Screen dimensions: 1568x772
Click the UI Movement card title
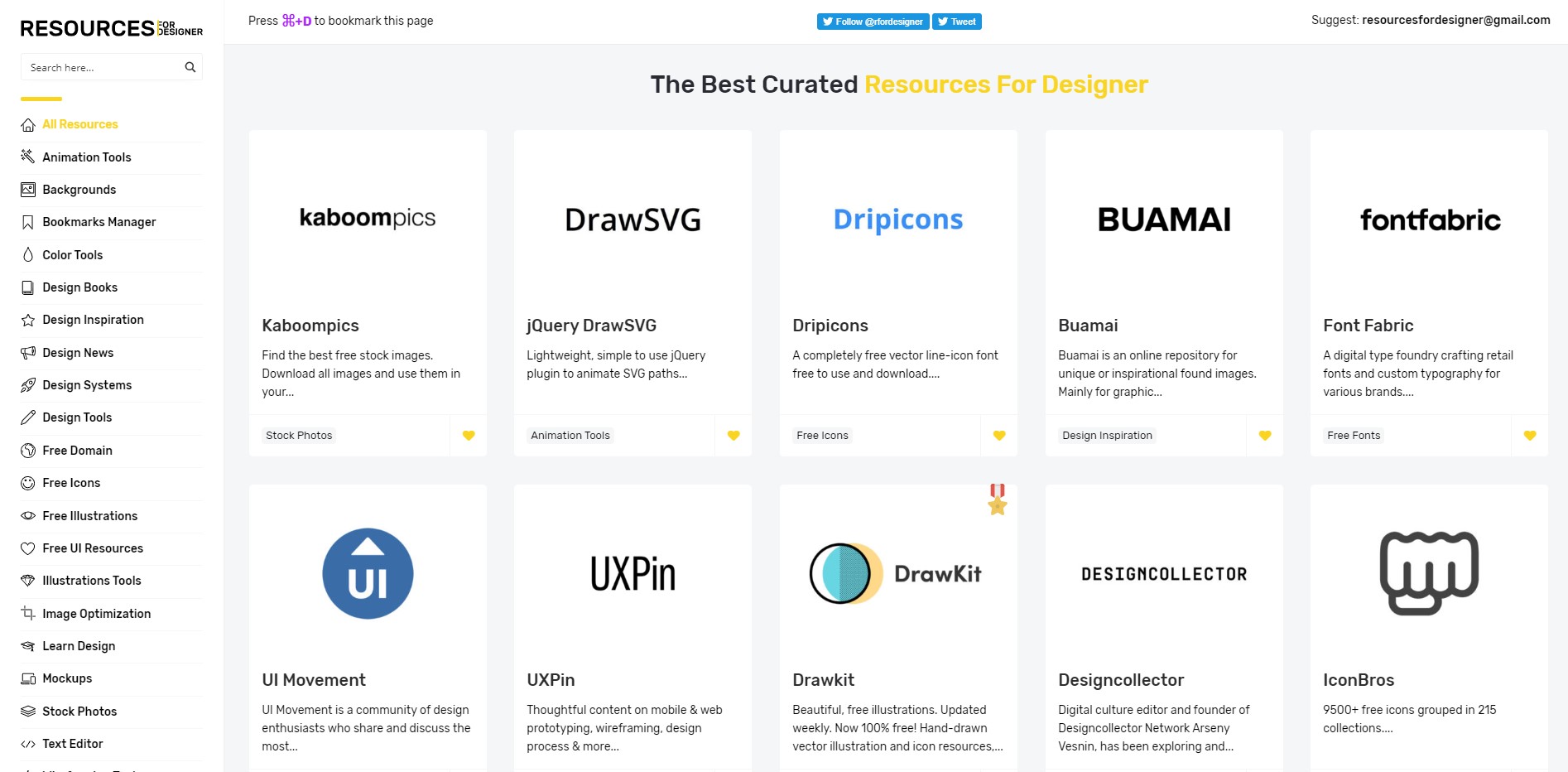point(314,680)
